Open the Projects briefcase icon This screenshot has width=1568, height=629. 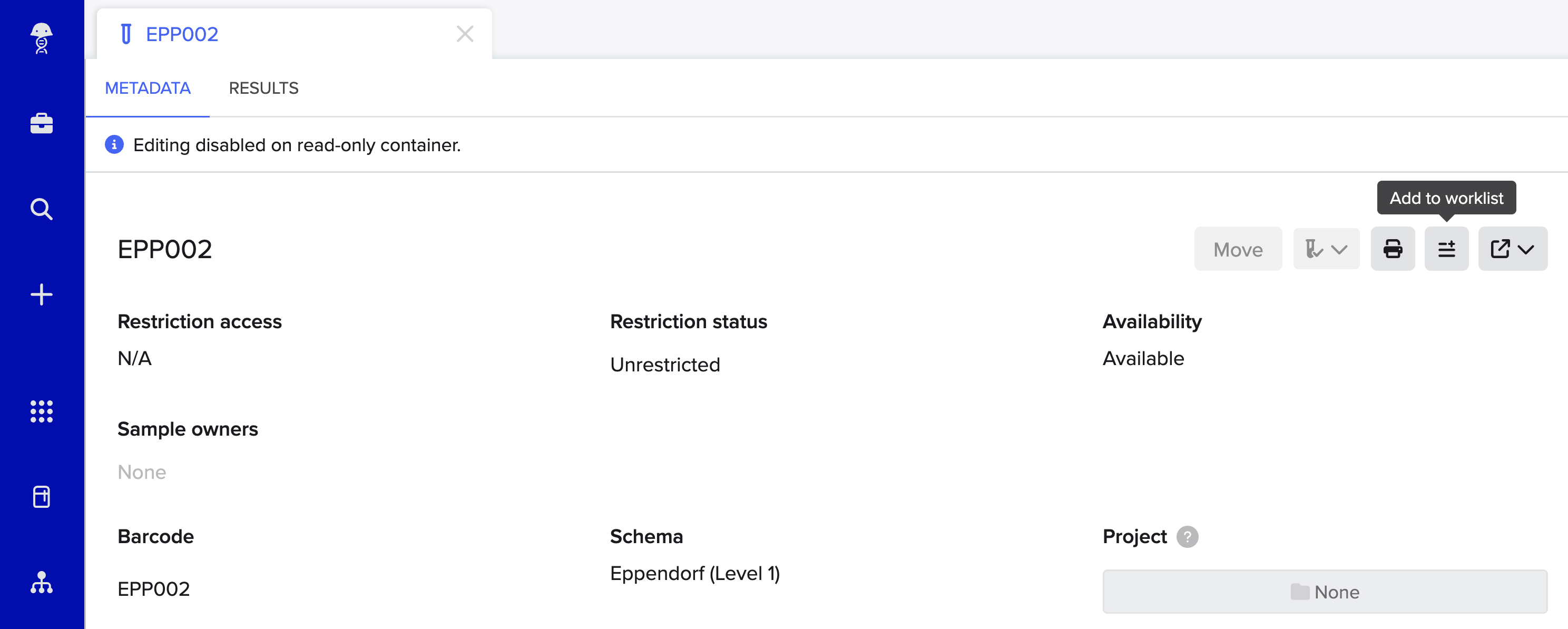42,123
